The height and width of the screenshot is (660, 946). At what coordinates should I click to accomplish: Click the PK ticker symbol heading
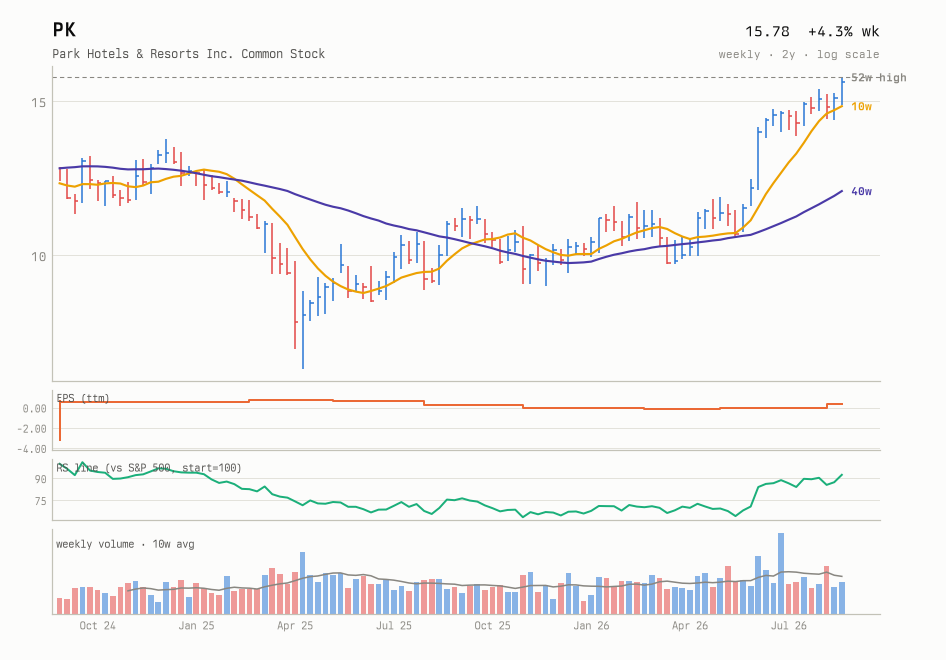click(64, 30)
